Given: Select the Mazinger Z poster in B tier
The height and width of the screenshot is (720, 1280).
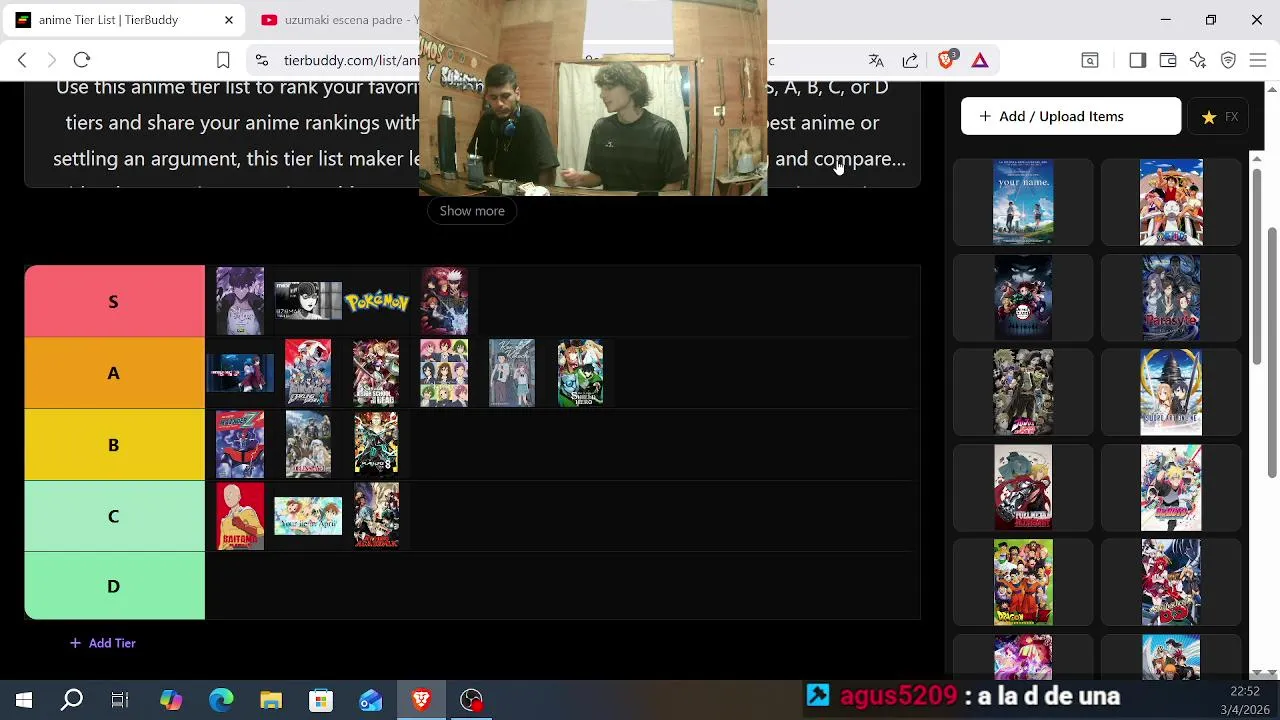Looking at the screenshot, I should point(240,445).
